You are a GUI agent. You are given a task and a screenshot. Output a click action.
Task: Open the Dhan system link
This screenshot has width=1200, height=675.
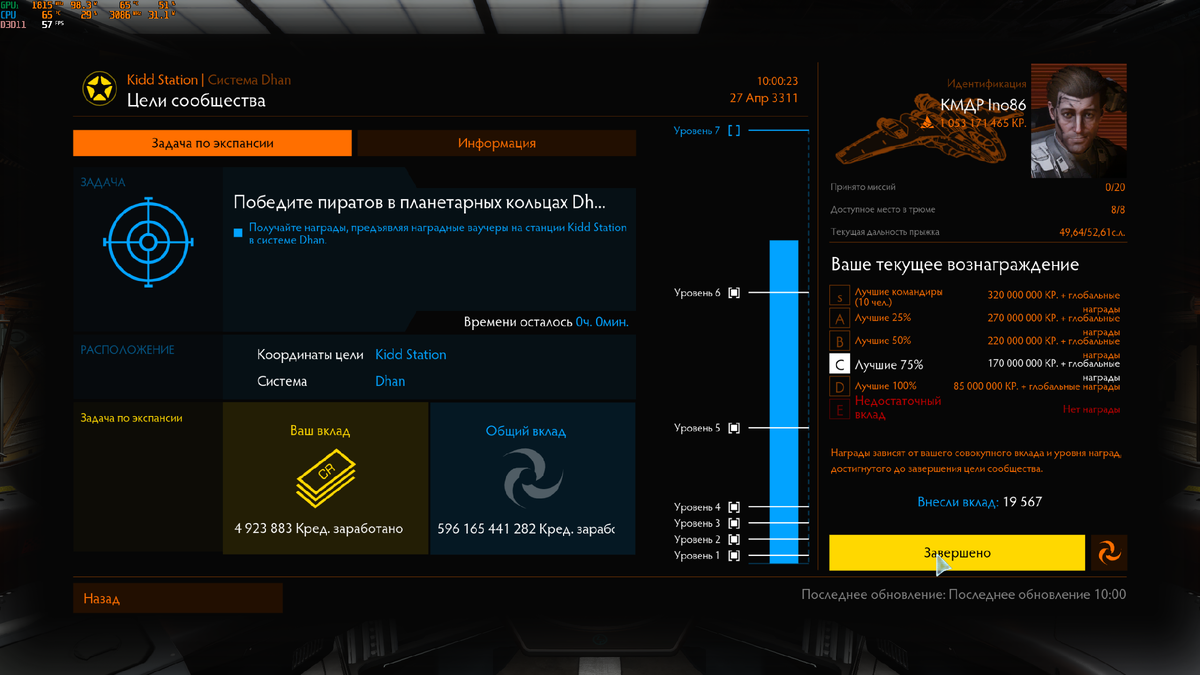(390, 381)
